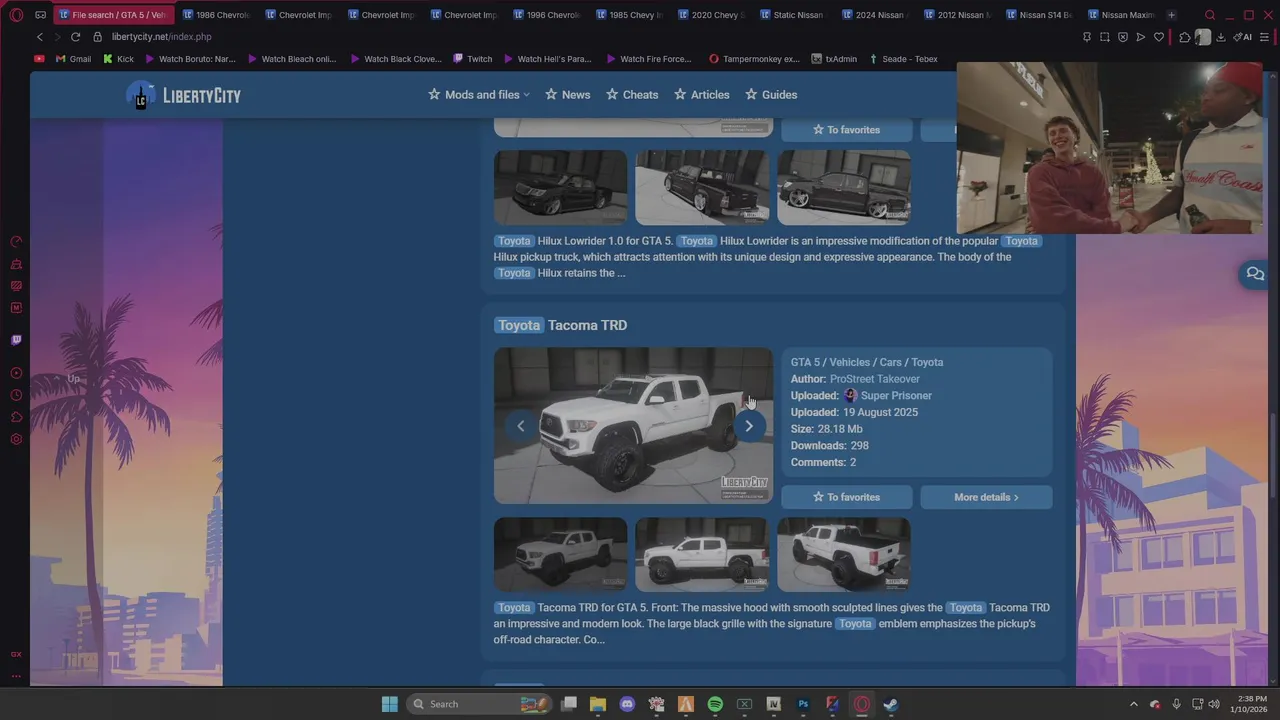1280x720 pixels.
Task: Open third Tacoma TRD rear-view thumbnail
Action: click(844, 554)
